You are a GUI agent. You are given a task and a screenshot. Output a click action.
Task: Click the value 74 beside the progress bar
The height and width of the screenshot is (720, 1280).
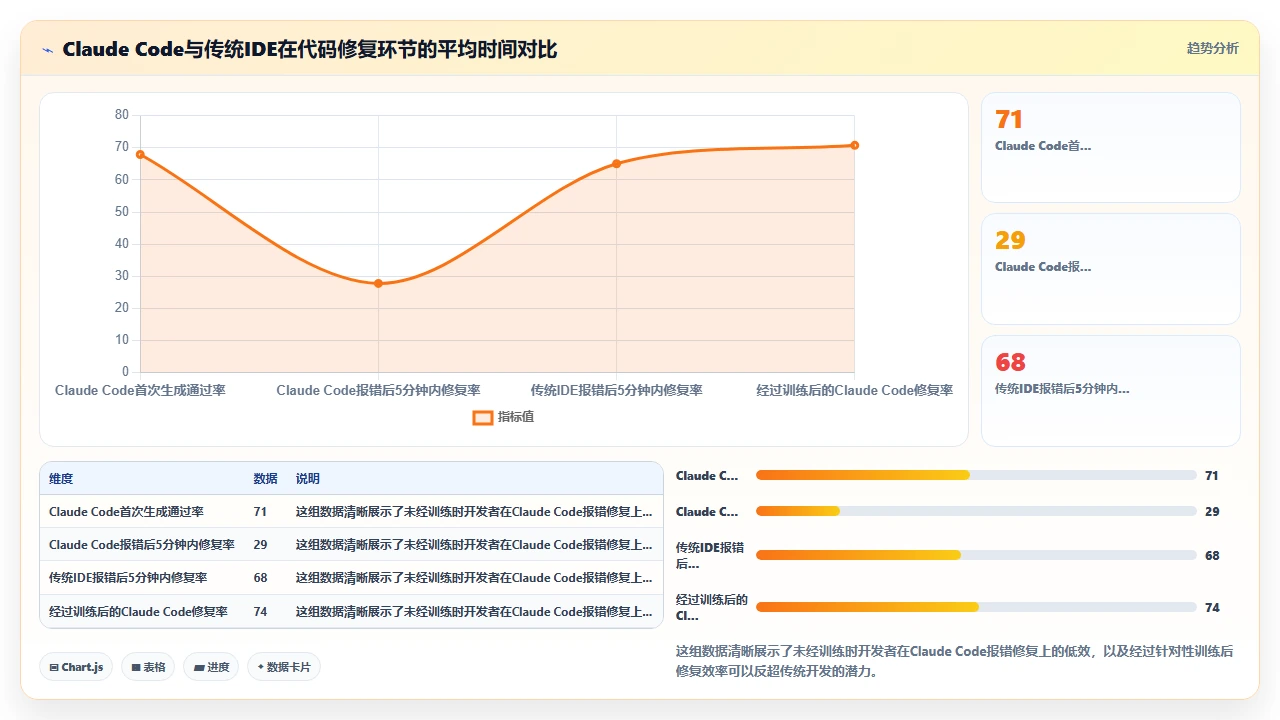pyautogui.click(x=1212, y=608)
